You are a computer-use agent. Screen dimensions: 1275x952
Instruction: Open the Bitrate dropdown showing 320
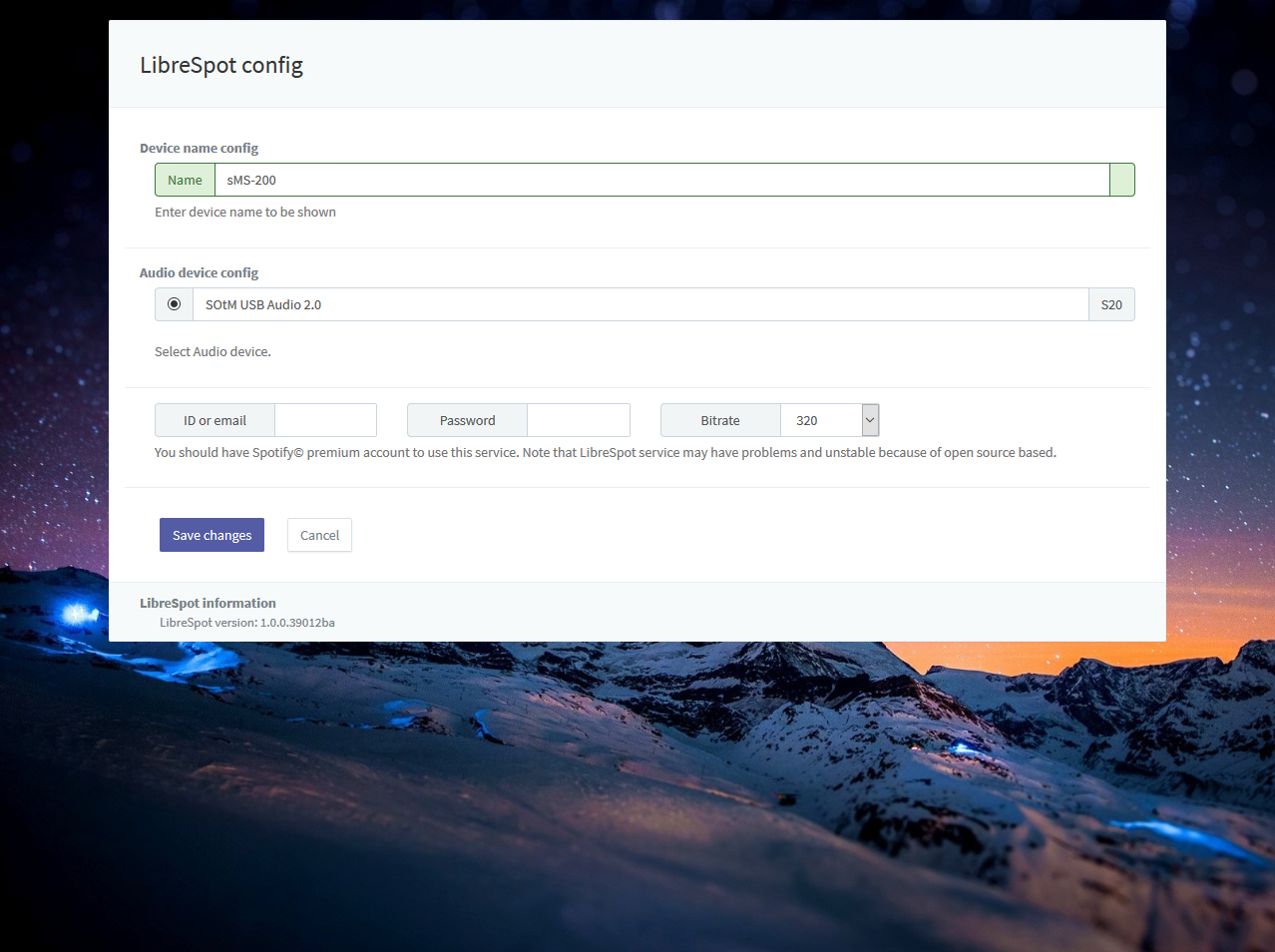pyautogui.click(x=829, y=420)
